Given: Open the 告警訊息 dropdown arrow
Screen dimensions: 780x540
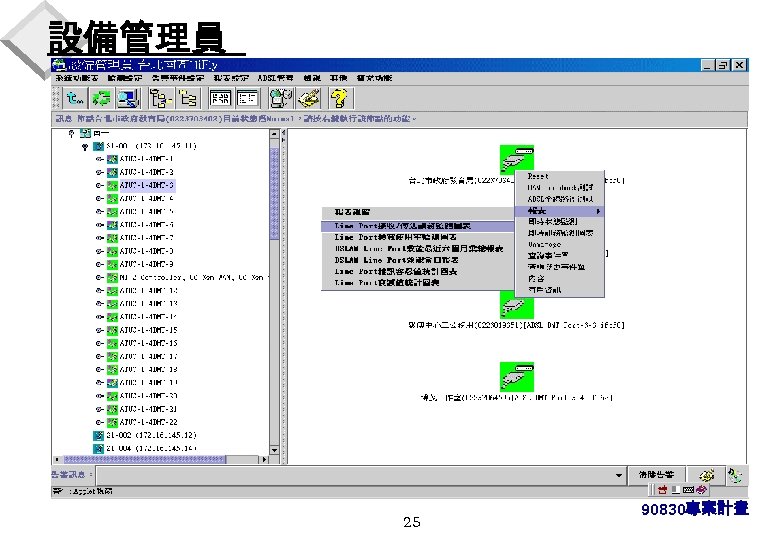Looking at the screenshot, I should click(618, 475).
